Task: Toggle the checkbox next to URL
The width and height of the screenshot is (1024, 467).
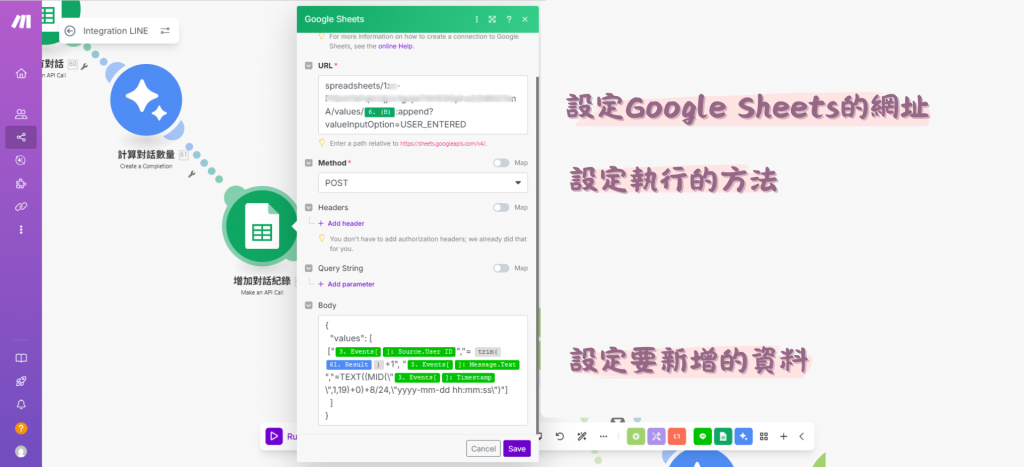Action: (309, 65)
